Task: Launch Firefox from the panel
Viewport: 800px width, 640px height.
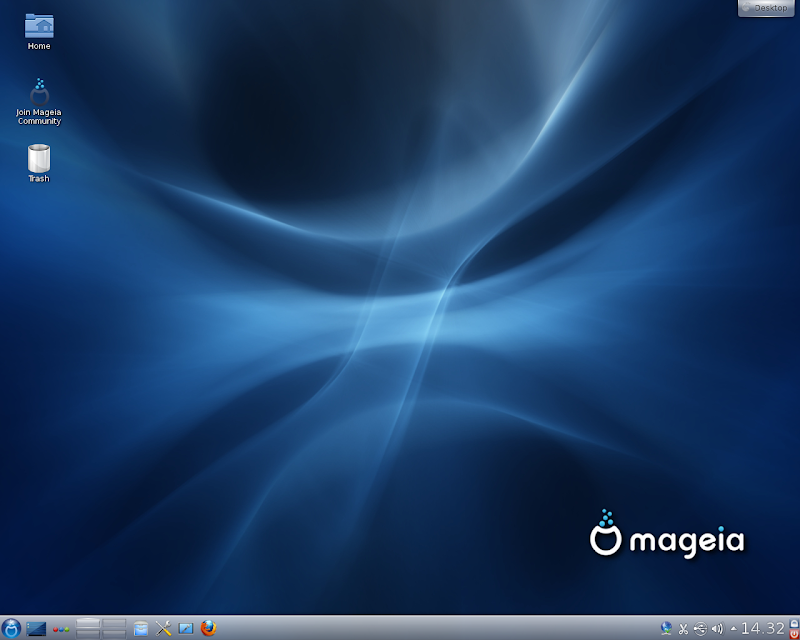Action: tap(208, 628)
